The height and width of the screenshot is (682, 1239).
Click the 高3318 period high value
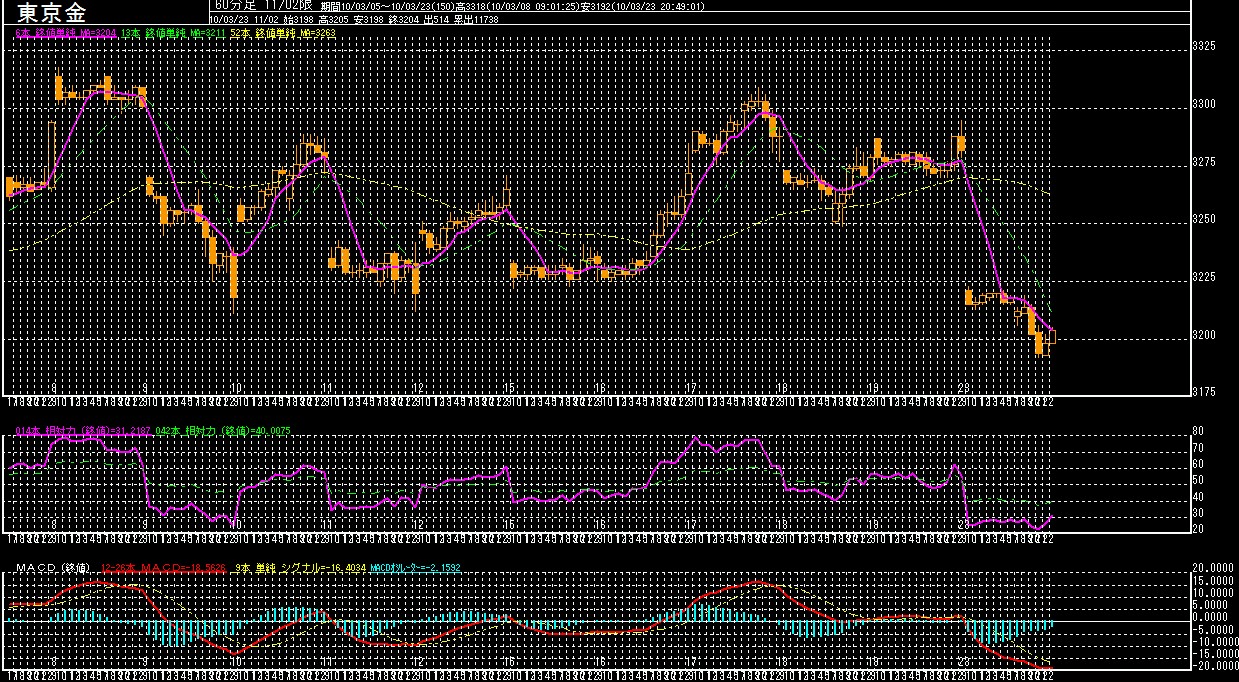(470, 6)
